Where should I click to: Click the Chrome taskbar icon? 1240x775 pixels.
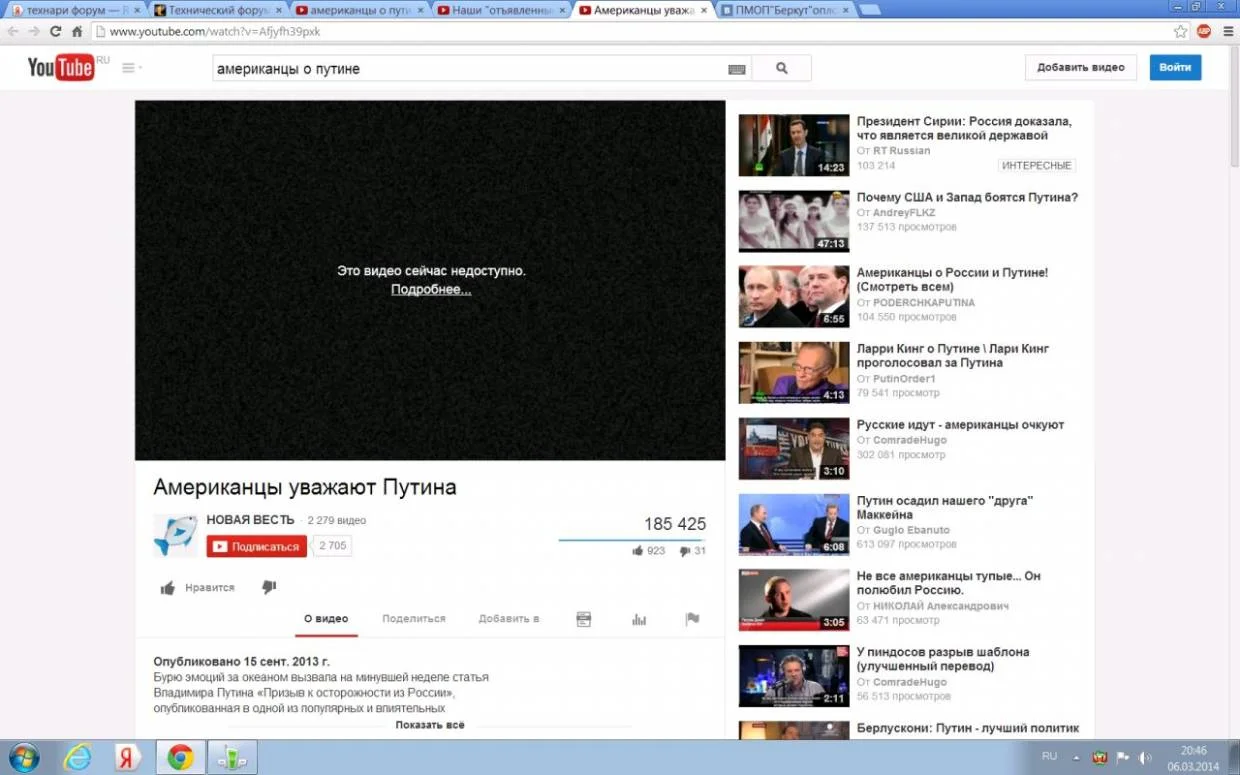[180, 757]
